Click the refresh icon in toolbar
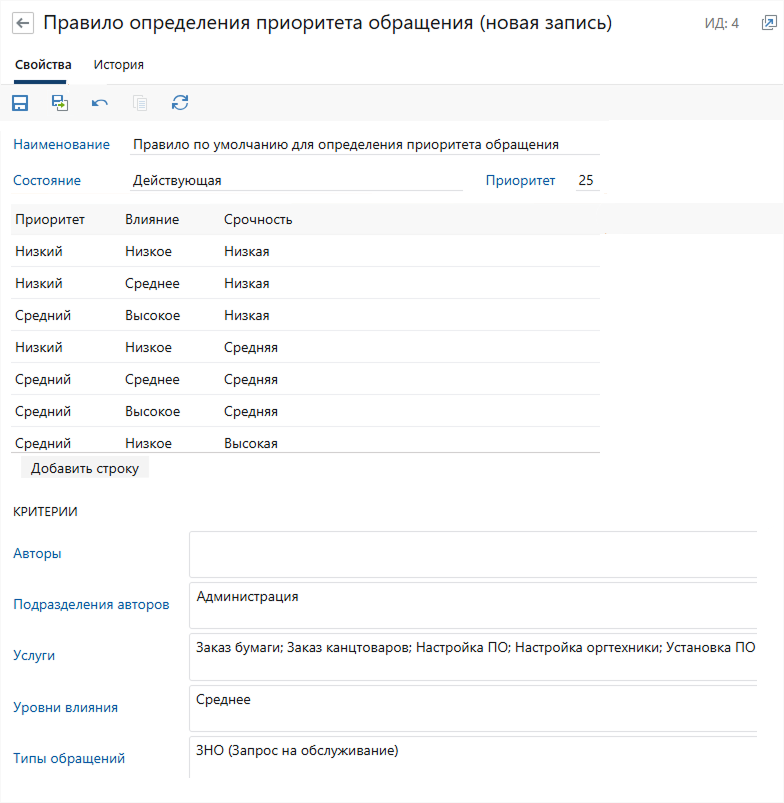 coord(180,103)
